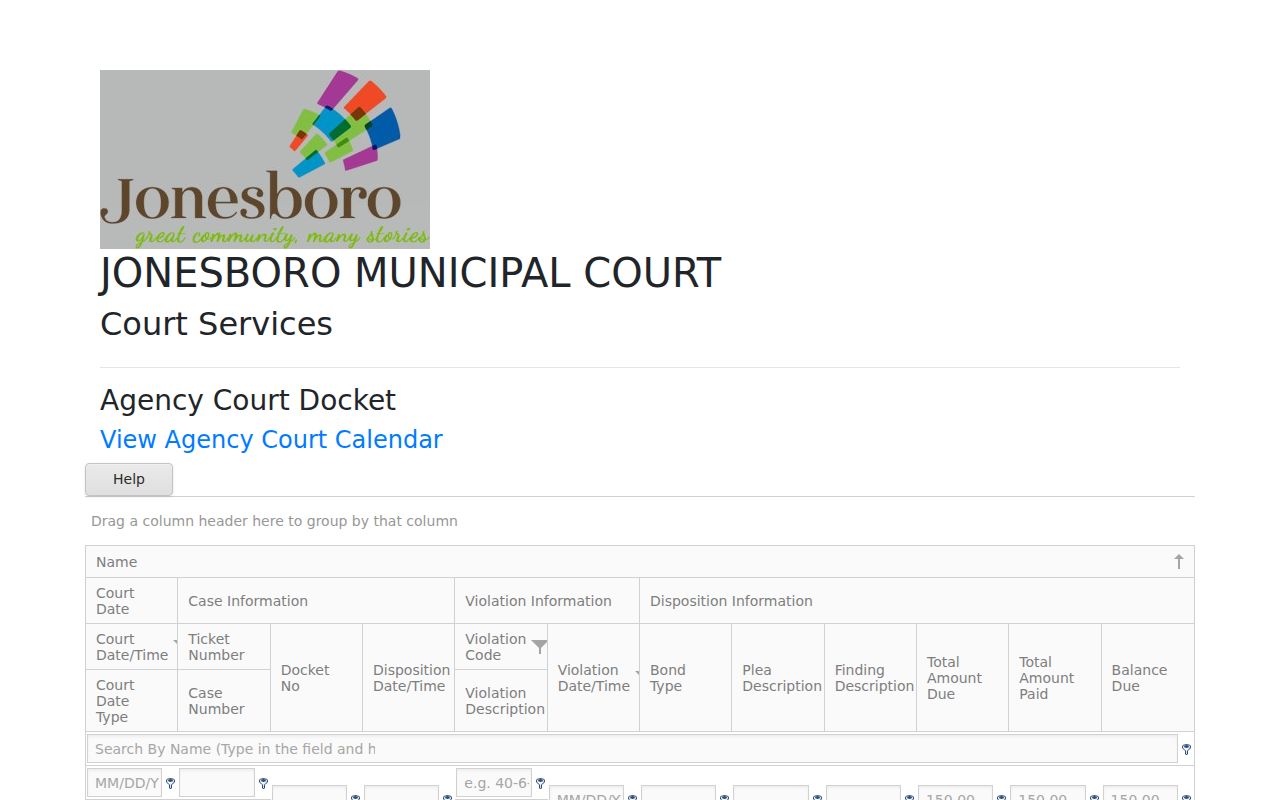Sort by Ticket Number column header
Image resolution: width=1280 pixels, height=800 pixels.
pos(224,647)
